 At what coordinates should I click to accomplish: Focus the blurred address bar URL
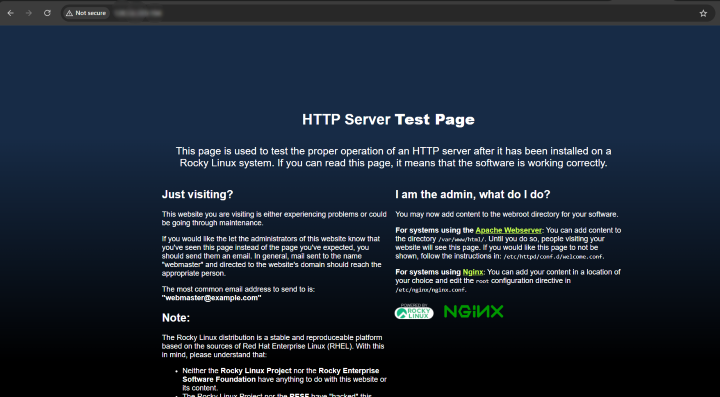138,13
